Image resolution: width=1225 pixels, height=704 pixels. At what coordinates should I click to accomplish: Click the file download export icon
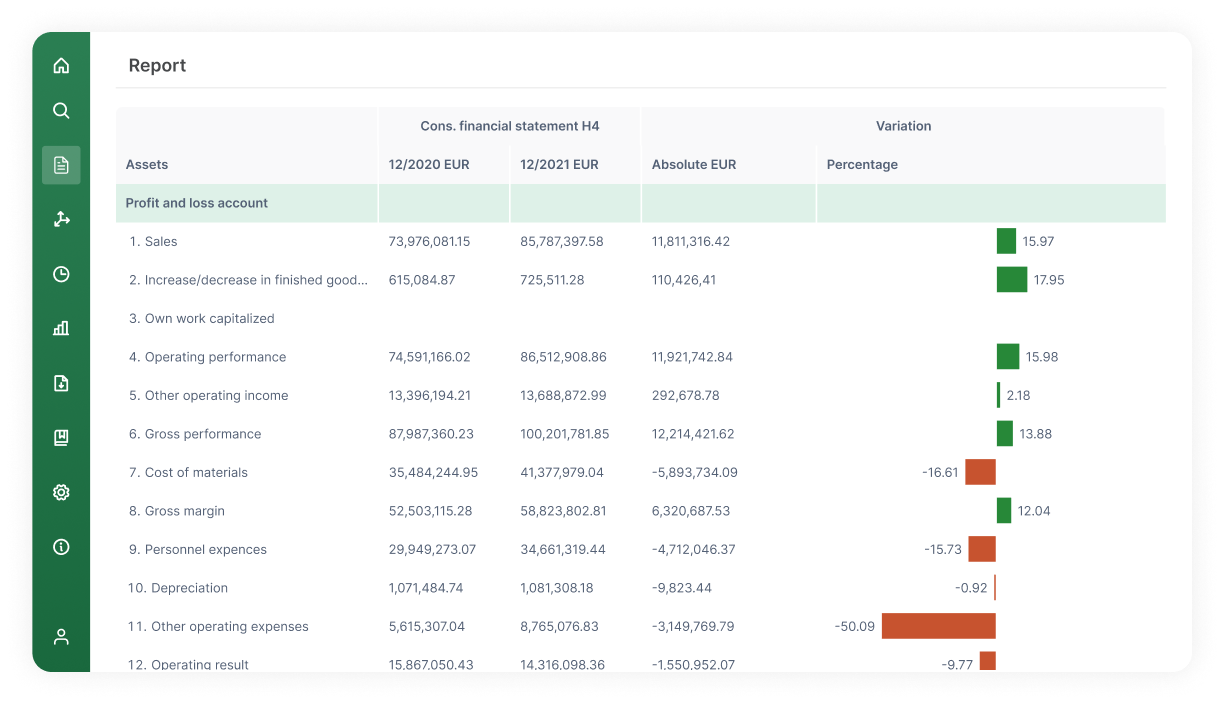click(61, 383)
